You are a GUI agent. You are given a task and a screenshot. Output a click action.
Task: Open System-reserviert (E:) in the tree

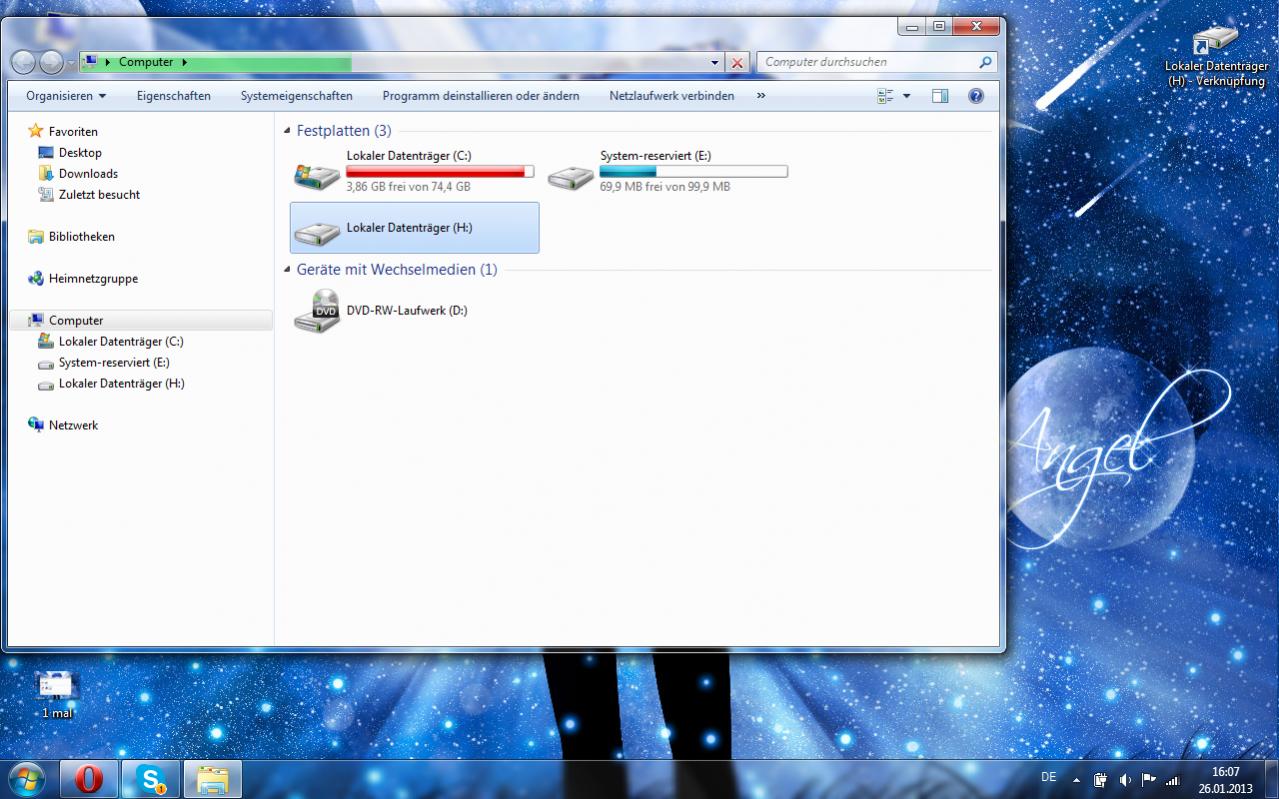pos(114,363)
